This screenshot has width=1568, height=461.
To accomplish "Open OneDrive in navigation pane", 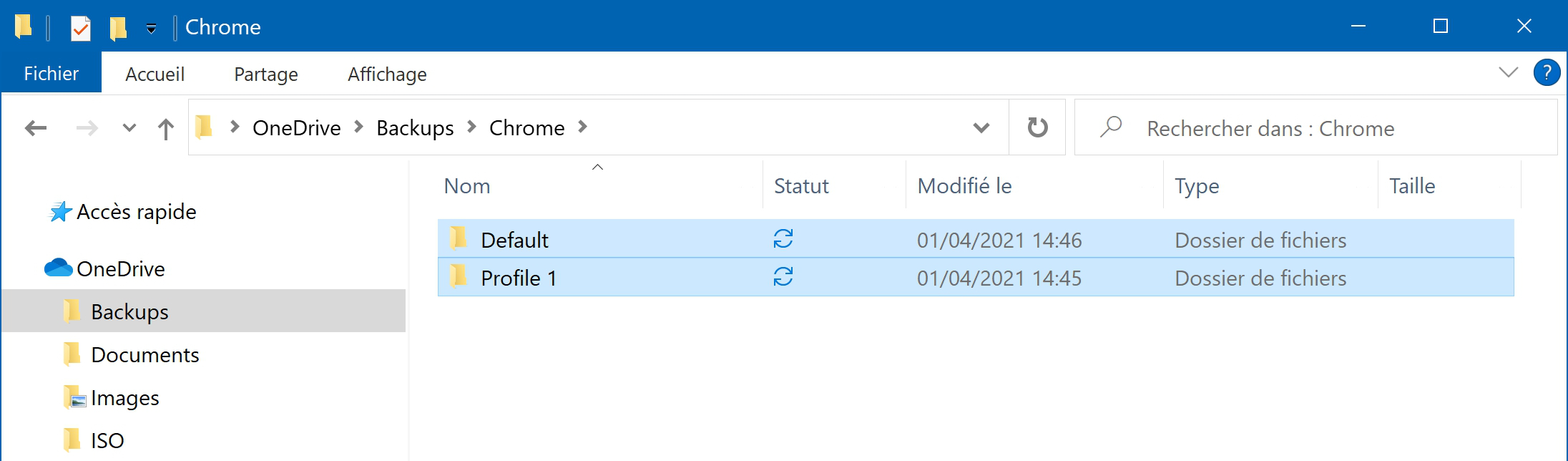I will tap(120, 269).
